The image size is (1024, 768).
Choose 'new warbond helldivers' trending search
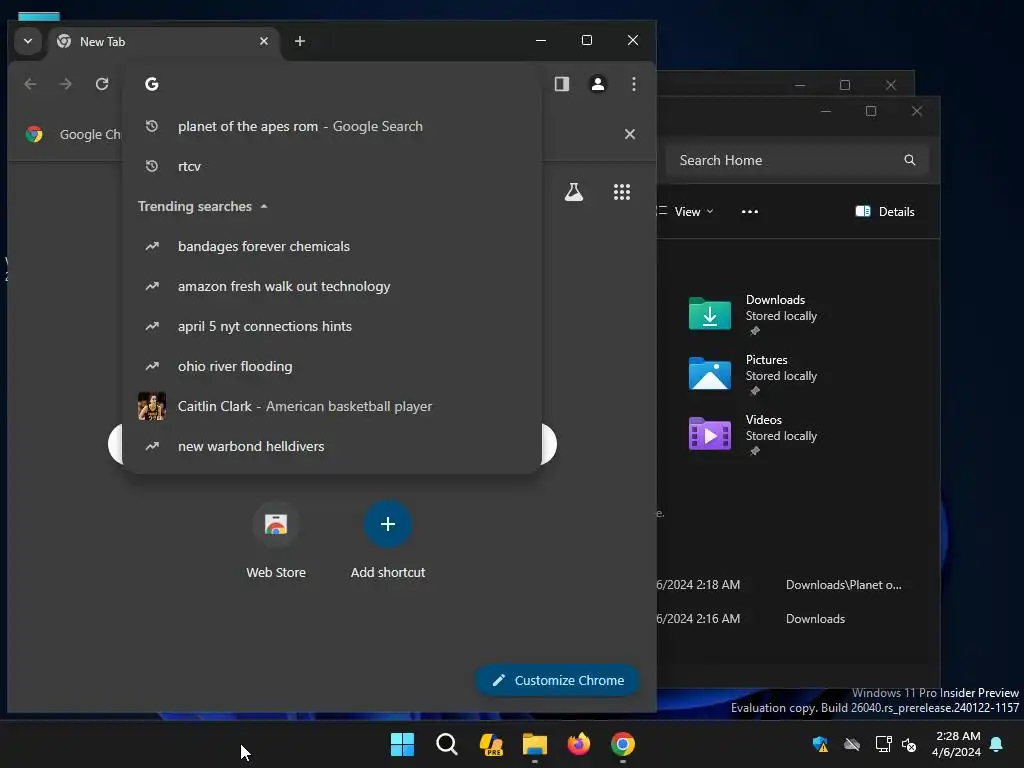point(332,446)
